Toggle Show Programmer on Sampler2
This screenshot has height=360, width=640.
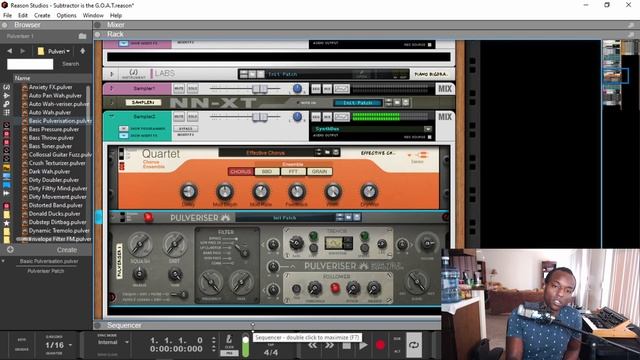[x=124, y=128]
